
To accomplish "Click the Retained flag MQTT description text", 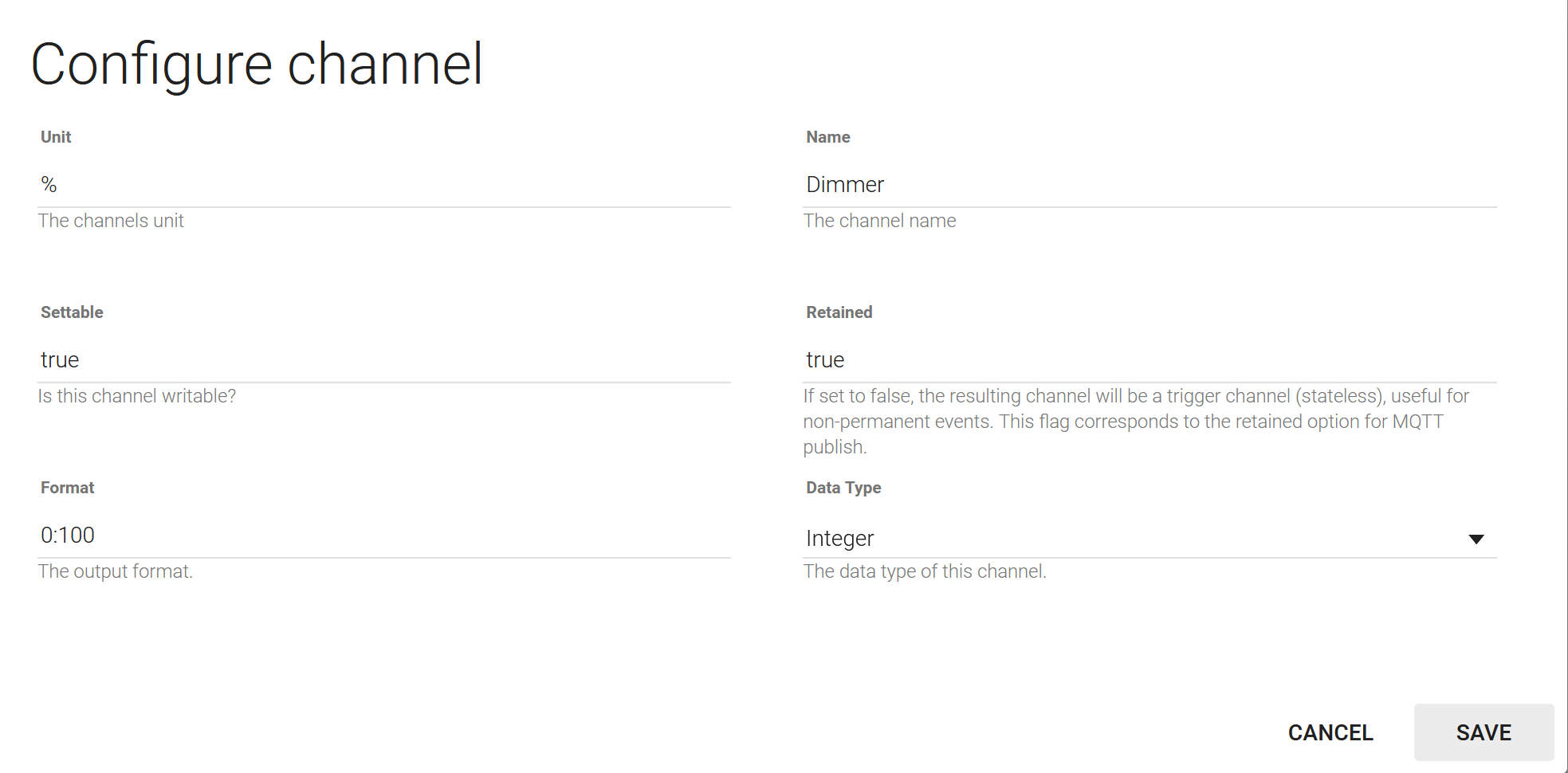I will pos(1135,422).
